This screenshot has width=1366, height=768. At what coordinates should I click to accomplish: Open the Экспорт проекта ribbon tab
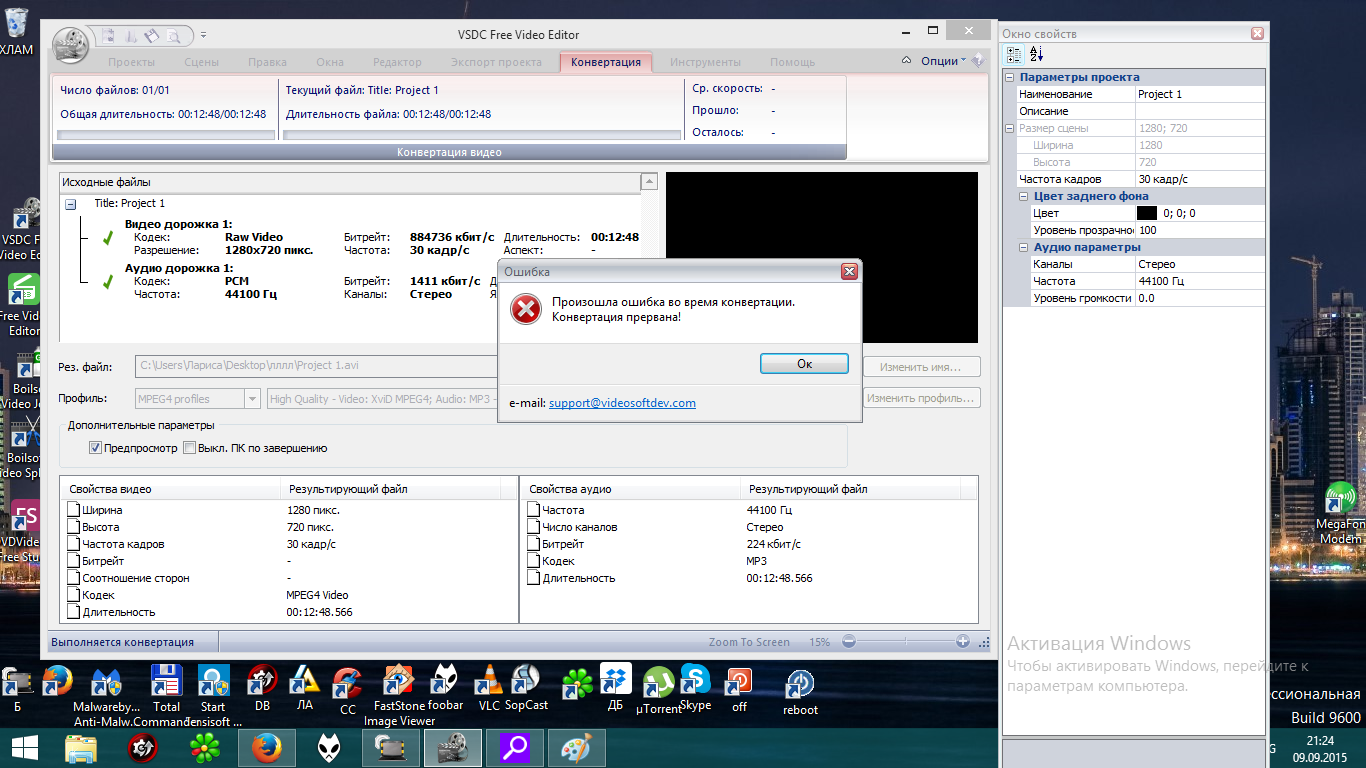495,62
